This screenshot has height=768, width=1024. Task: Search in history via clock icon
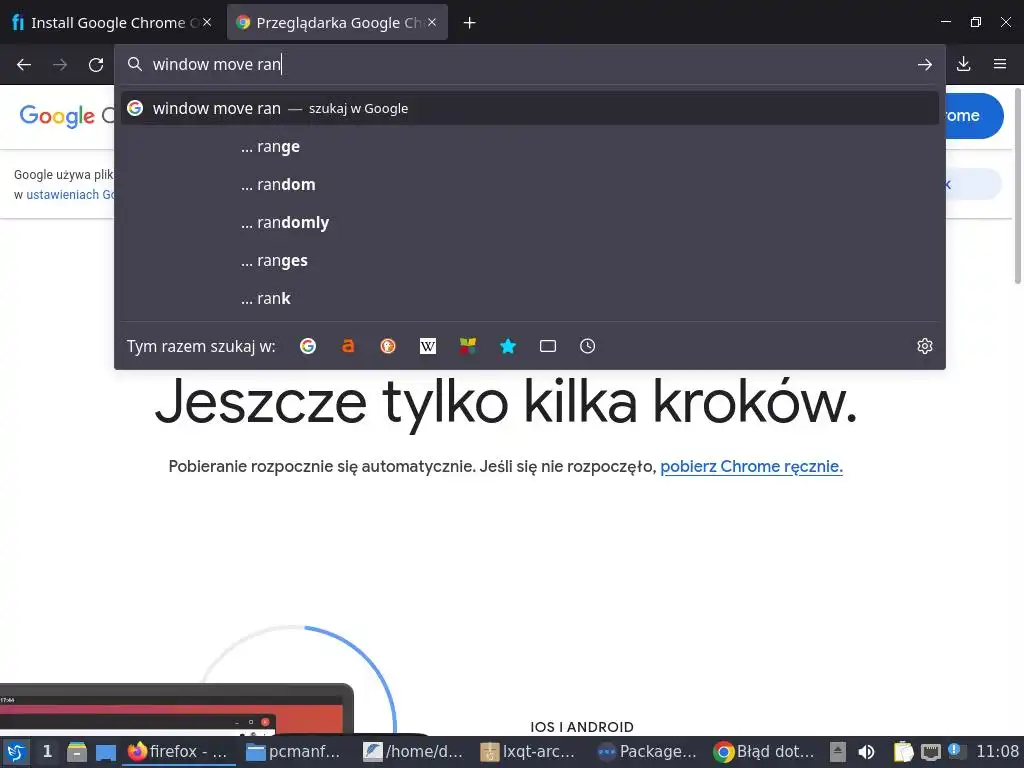tap(588, 346)
